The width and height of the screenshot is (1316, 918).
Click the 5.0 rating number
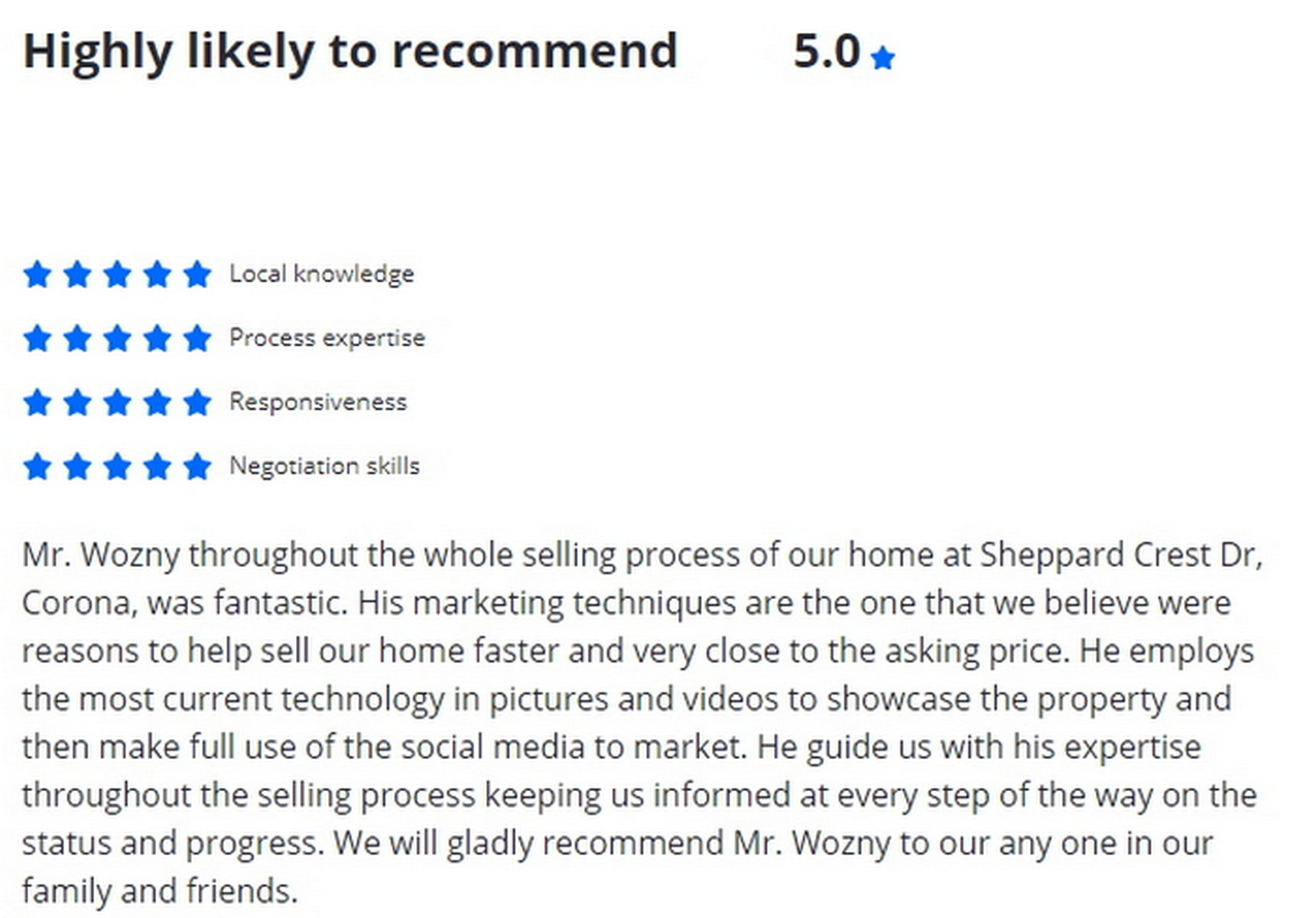(827, 51)
